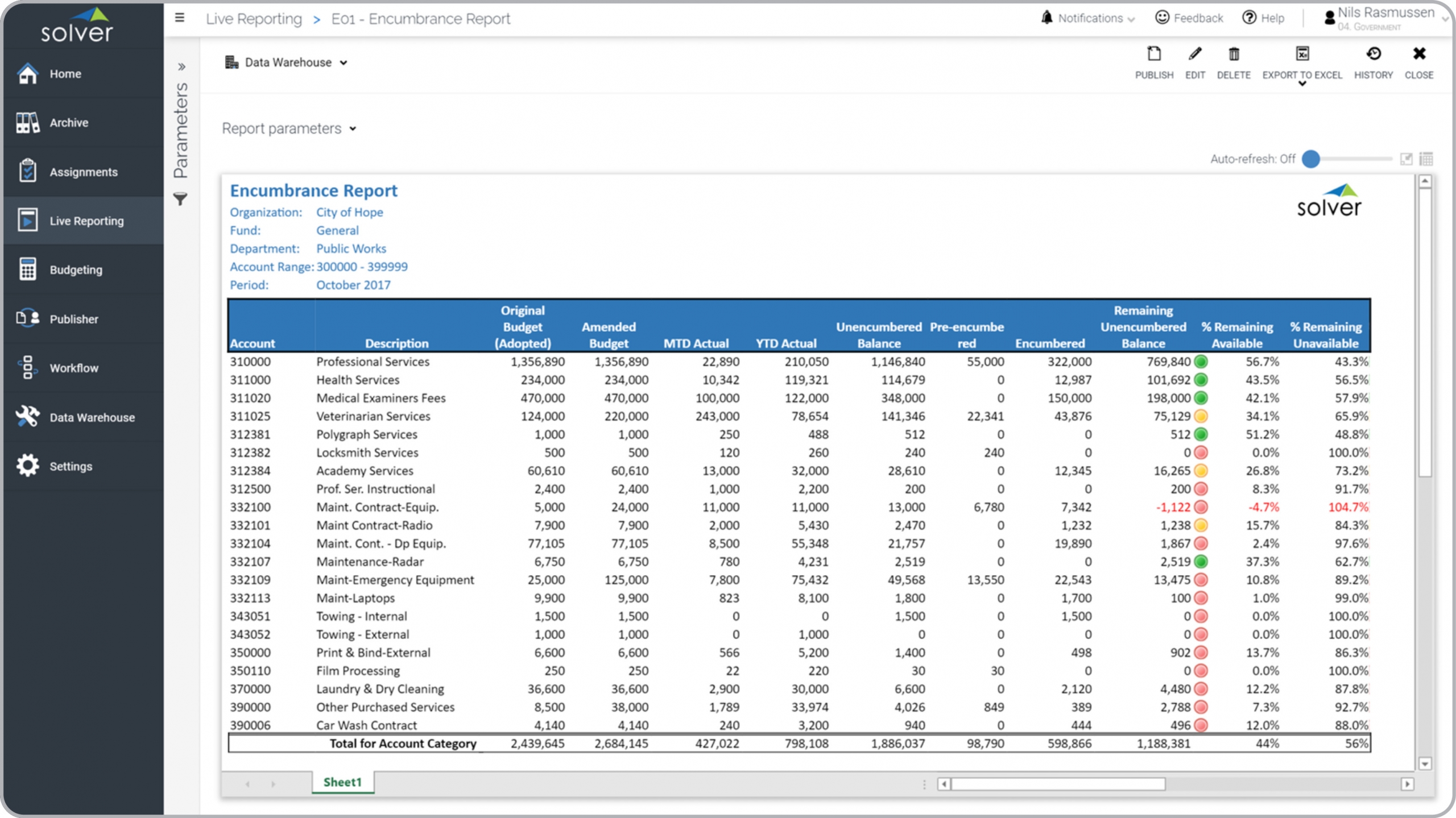This screenshot has width=1456, height=818.
Task: Go to Workflow in the sidebar
Action: click(74, 368)
